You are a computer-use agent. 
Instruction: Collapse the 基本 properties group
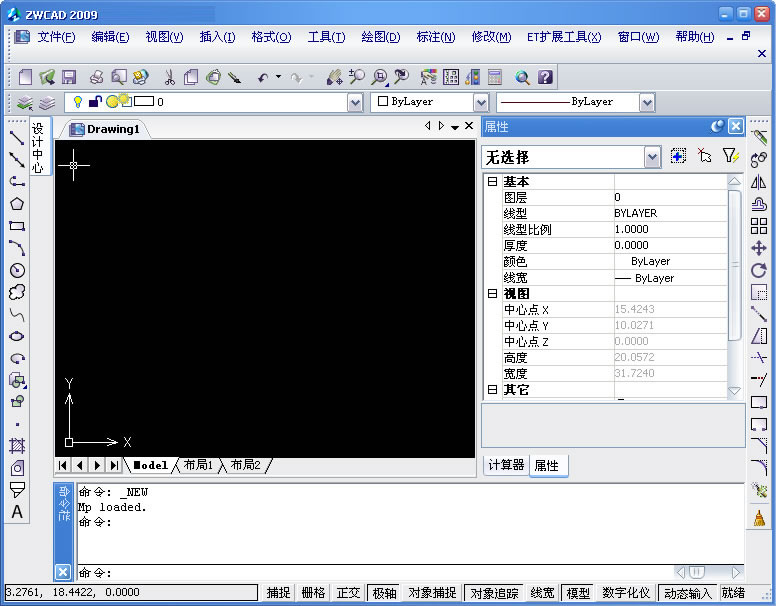pyautogui.click(x=492, y=181)
